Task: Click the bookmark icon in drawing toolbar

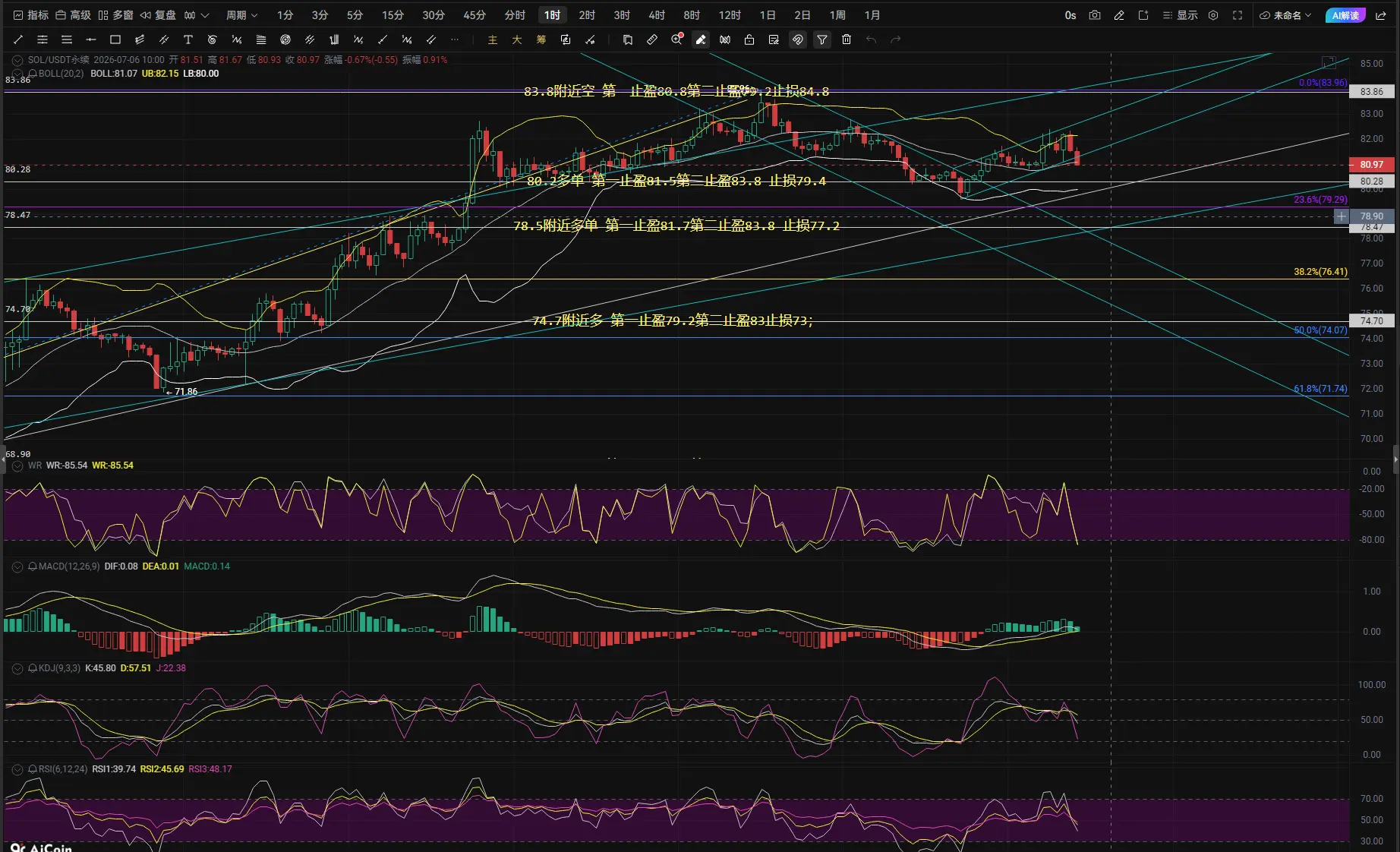Action: tap(628, 39)
